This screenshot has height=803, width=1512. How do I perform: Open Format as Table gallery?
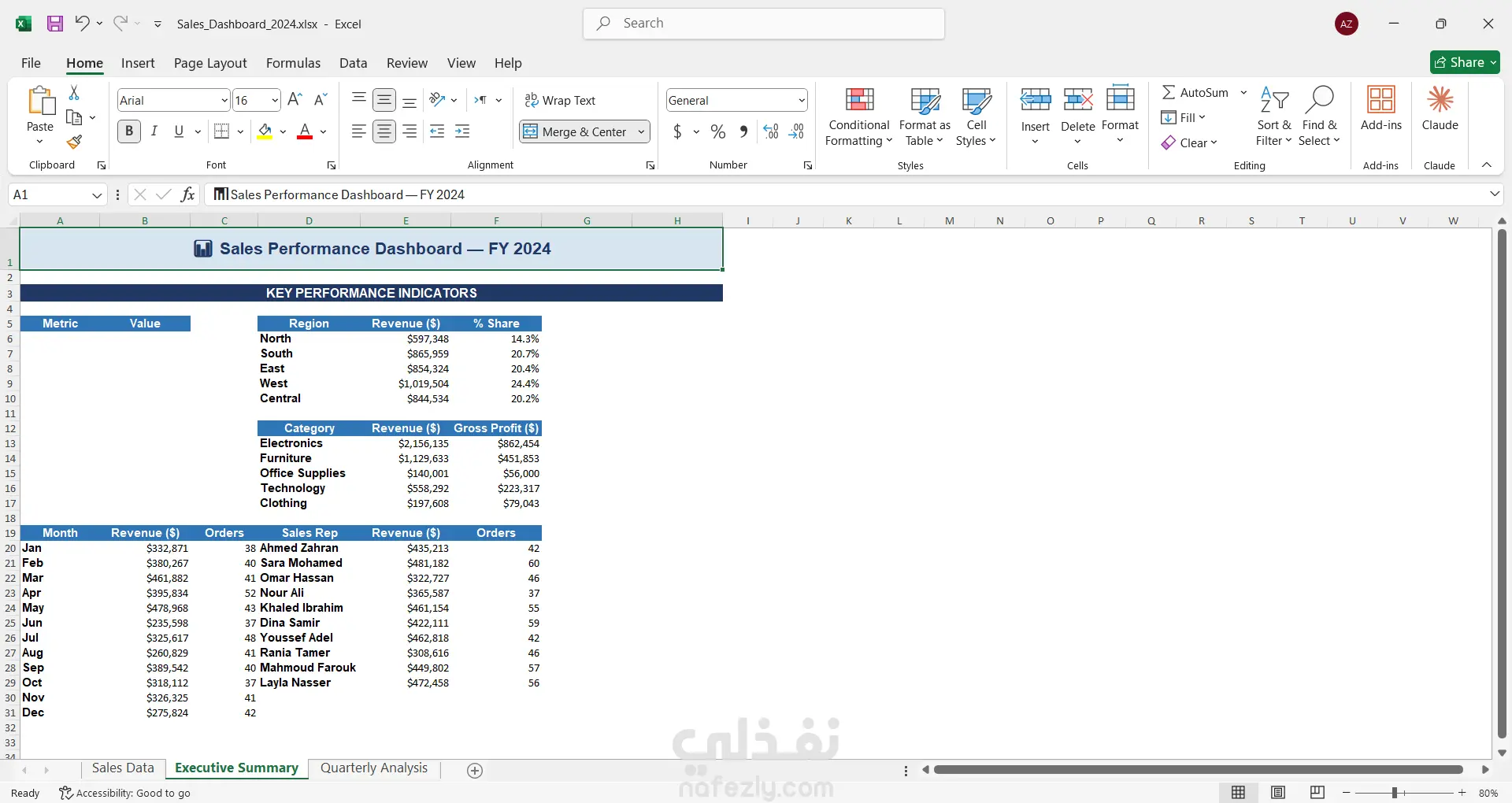925,117
